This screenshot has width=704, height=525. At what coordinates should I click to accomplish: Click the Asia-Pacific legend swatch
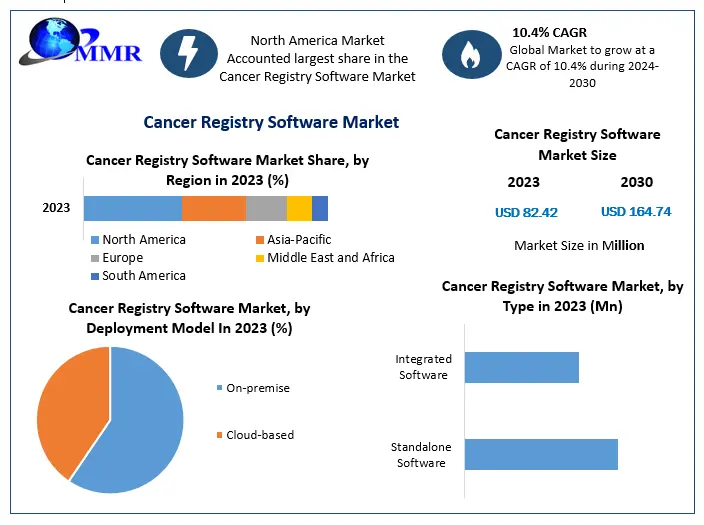pyautogui.click(x=259, y=240)
